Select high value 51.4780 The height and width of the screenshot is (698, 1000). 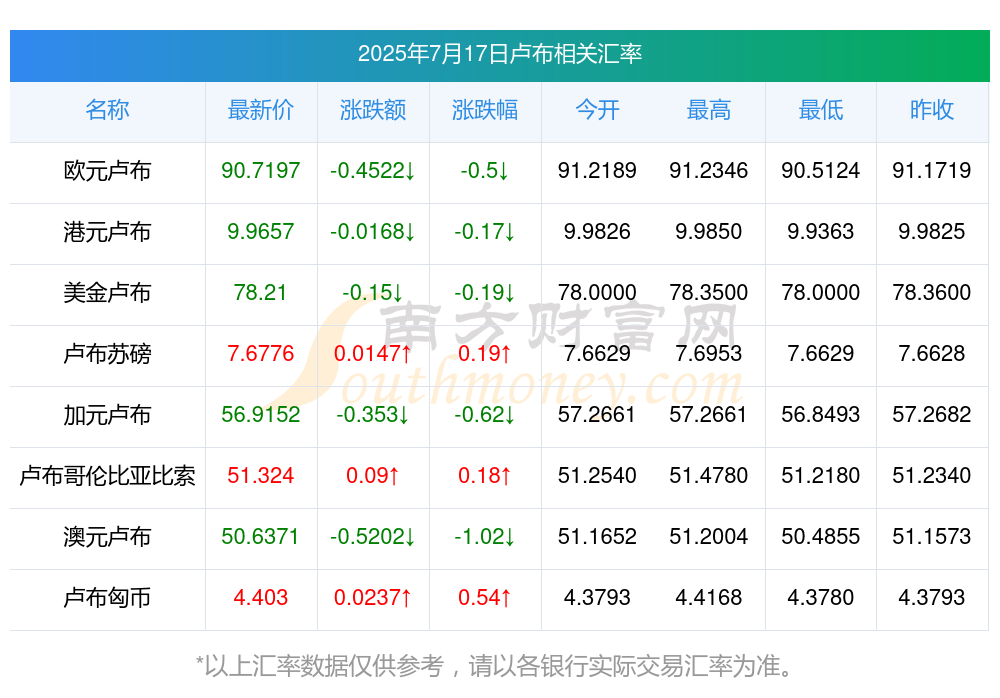(x=709, y=475)
